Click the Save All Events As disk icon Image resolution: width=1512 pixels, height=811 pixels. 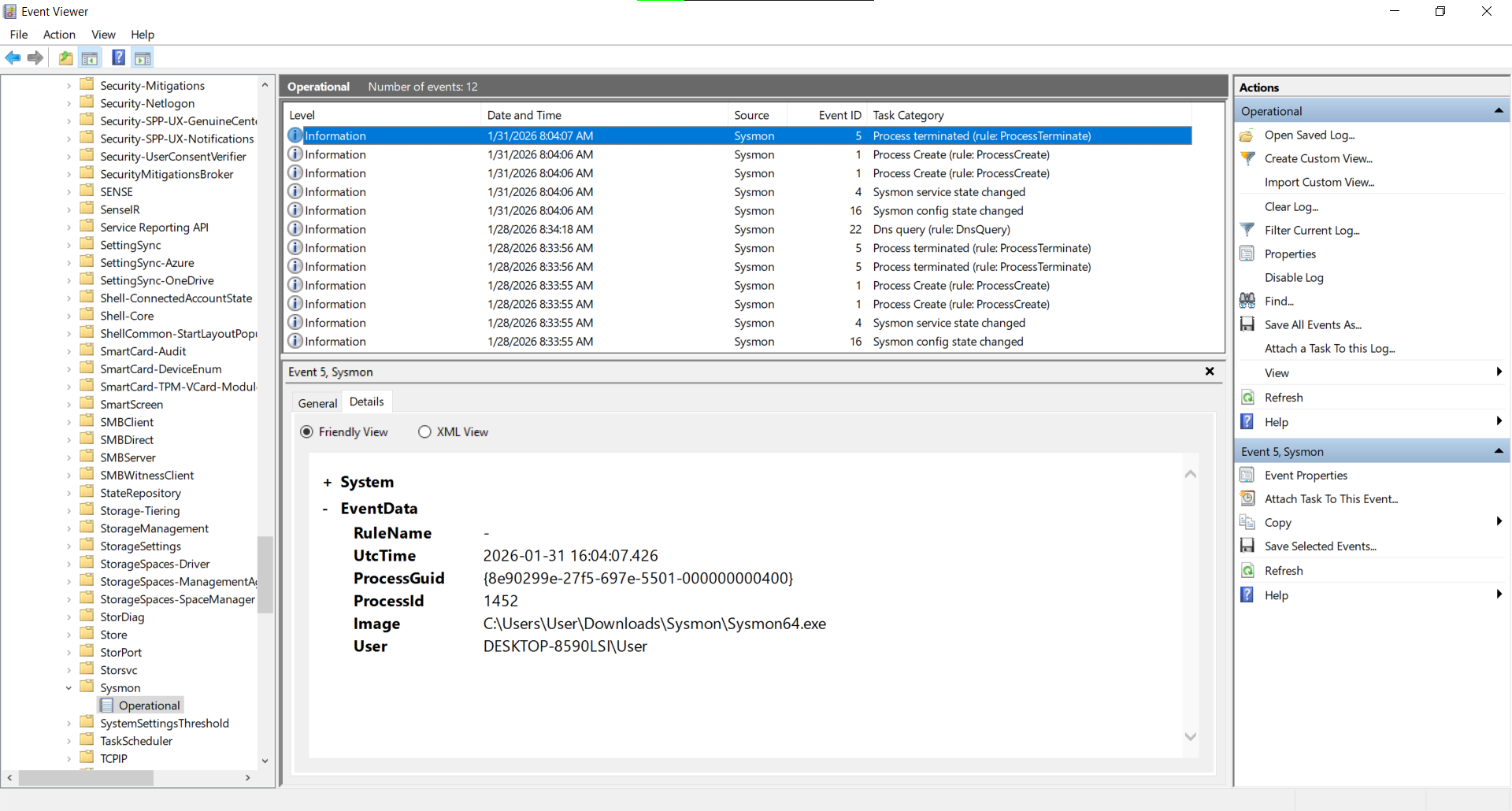tap(1247, 324)
